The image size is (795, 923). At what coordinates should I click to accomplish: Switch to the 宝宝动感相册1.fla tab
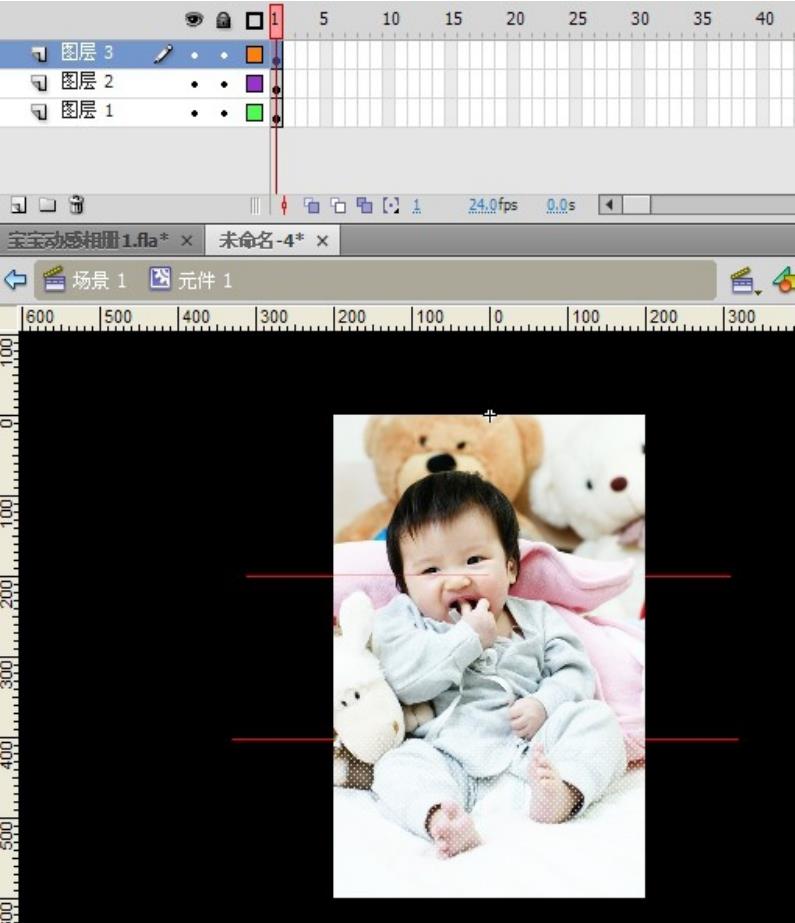pyautogui.click(x=88, y=241)
